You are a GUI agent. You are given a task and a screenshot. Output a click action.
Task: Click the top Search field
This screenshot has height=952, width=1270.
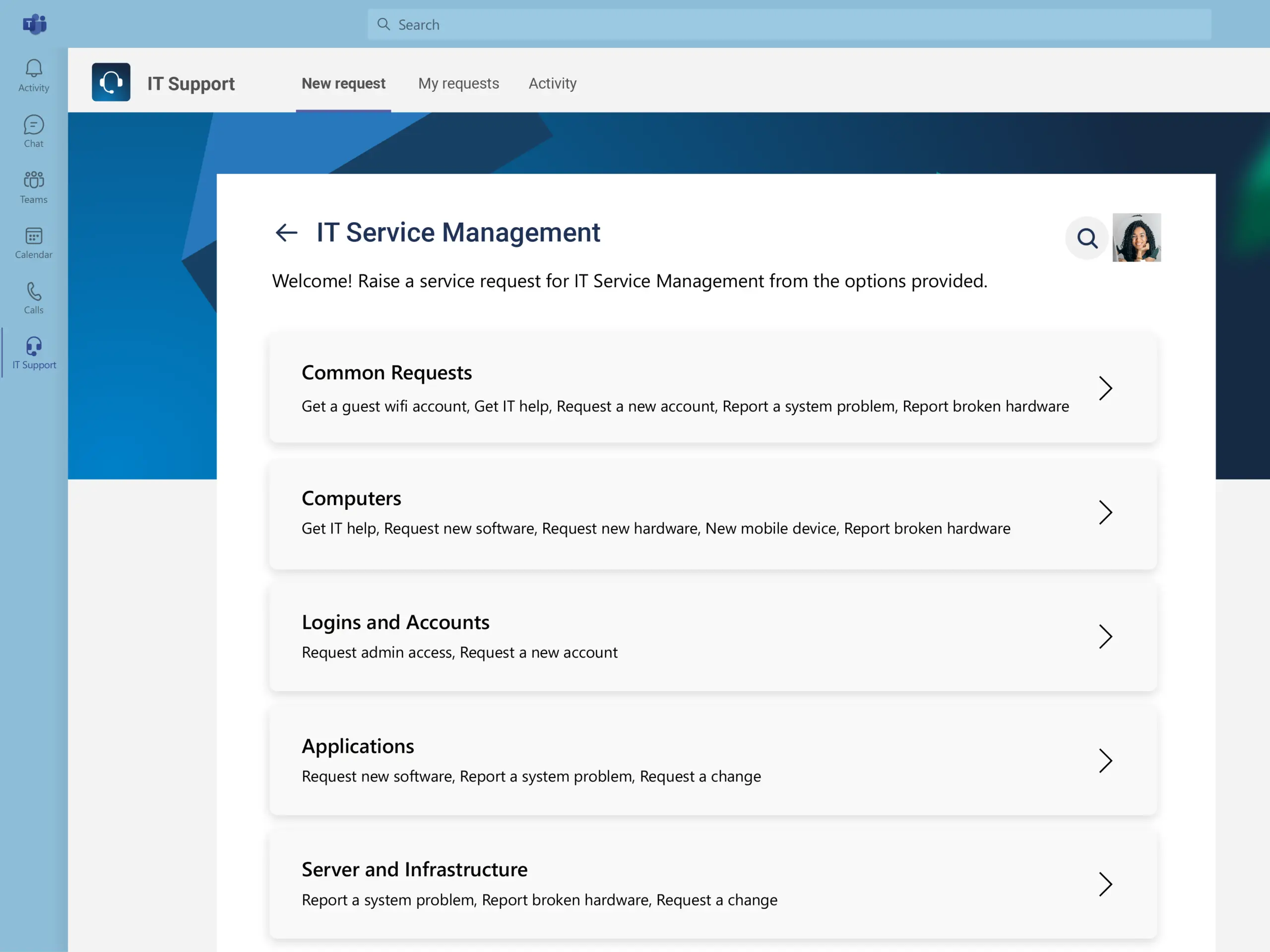coord(789,24)
